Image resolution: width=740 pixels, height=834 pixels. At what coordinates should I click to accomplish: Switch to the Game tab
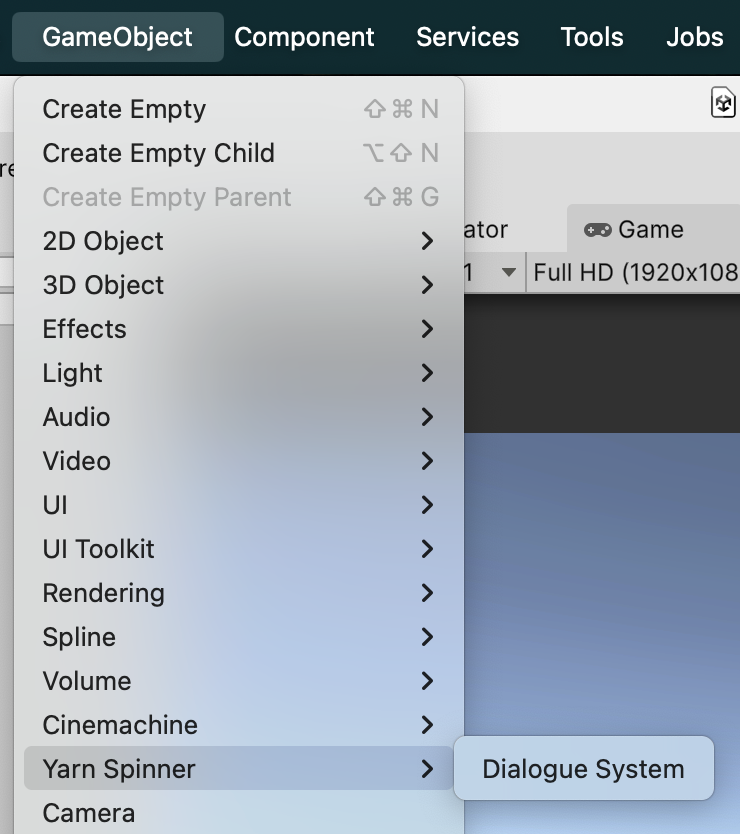[x=634, y=229]
